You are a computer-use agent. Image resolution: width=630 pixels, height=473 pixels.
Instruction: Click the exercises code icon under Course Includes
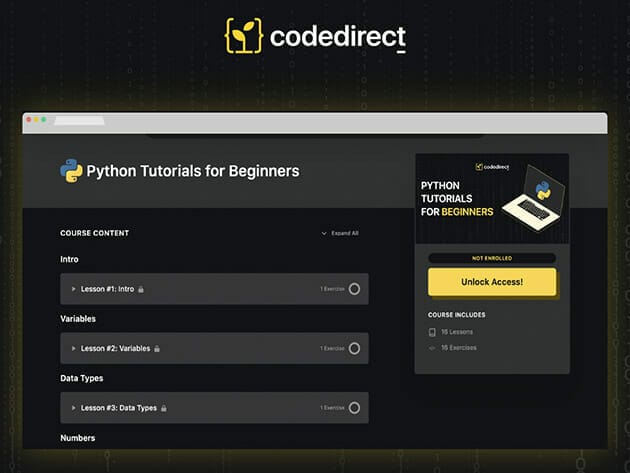coord(432,348)
